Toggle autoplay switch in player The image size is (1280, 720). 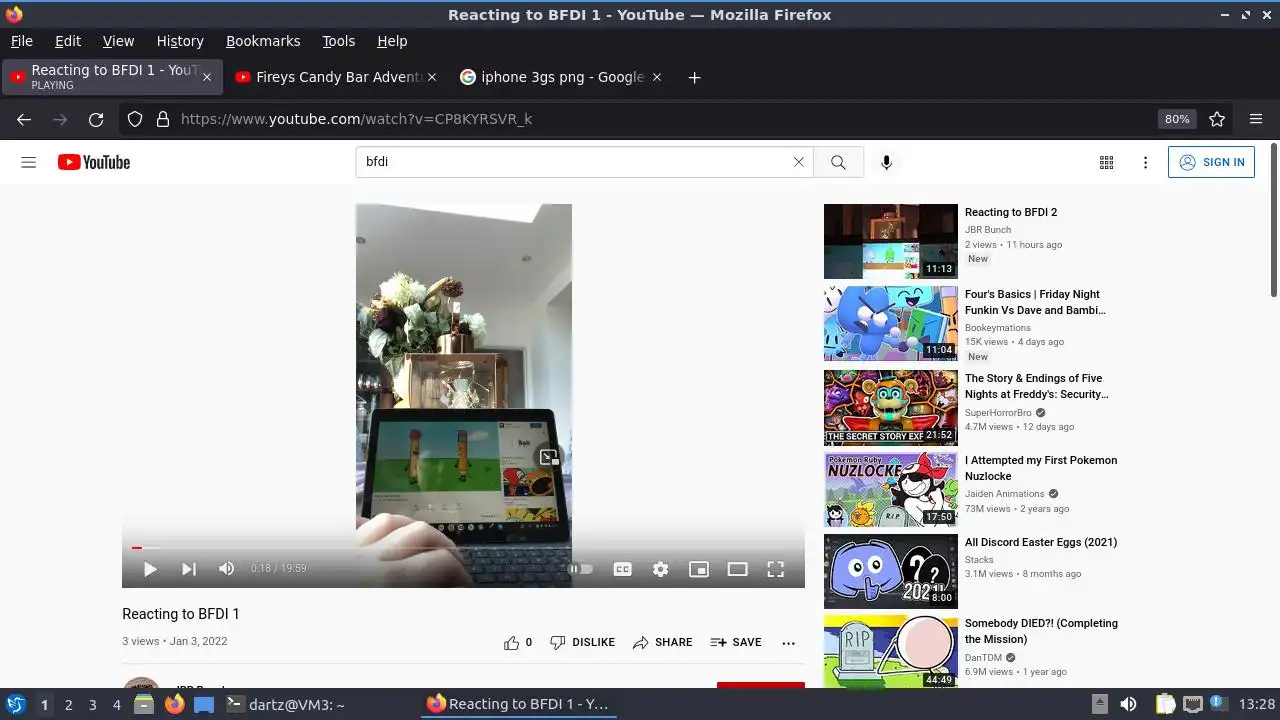(x=581, y=569)
